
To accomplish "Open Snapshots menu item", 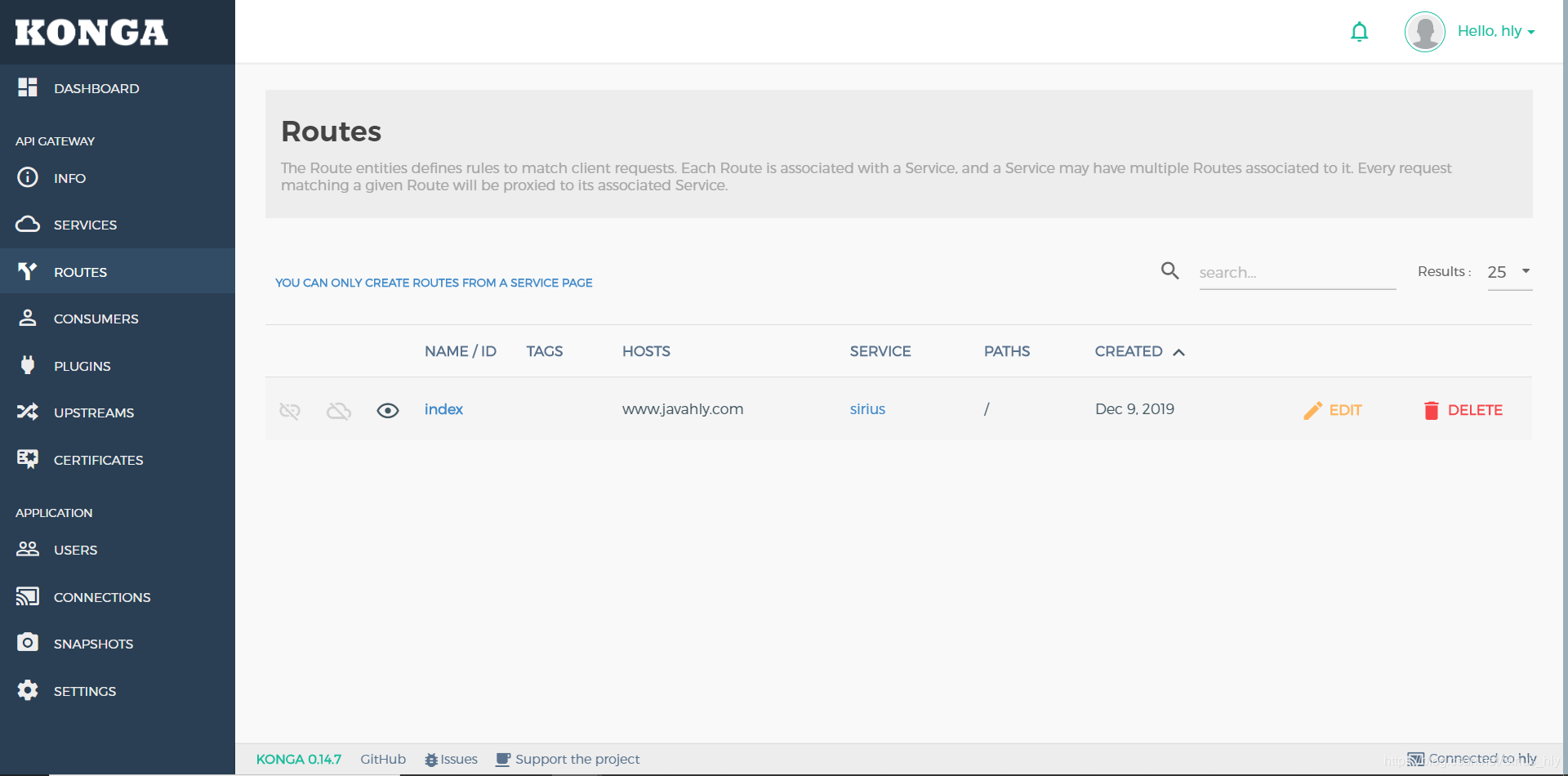I will [x=118, y=644].
